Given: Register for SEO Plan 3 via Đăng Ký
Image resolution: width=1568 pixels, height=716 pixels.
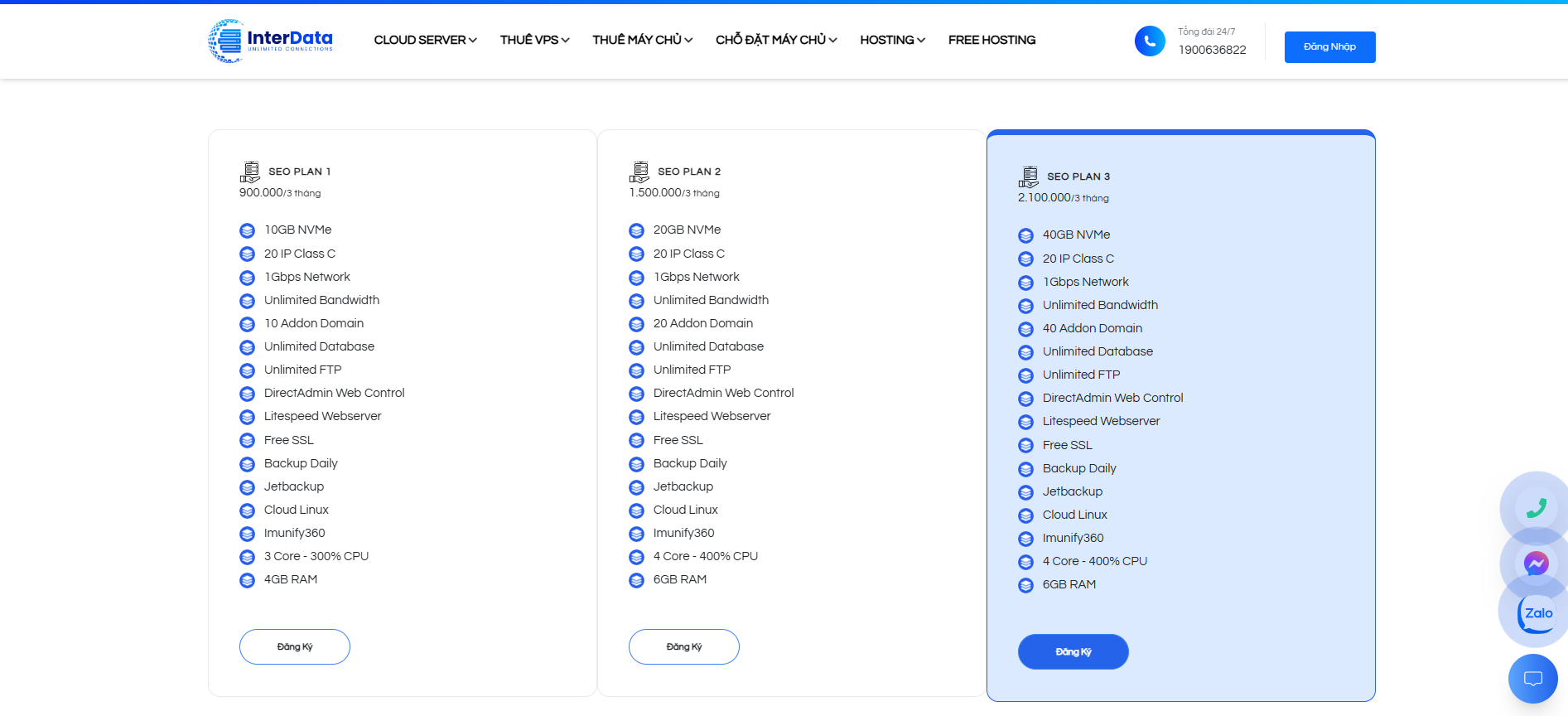Looking at the screenshot, I should 1073,651.
